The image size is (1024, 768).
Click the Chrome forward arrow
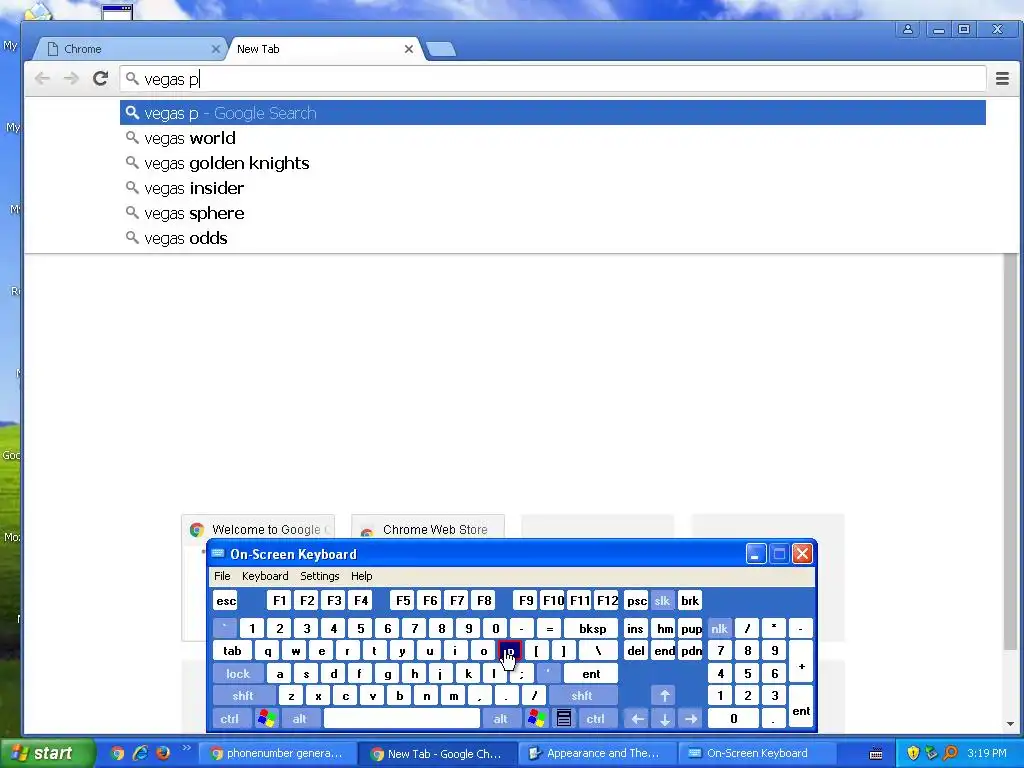[x=71, y=79]
